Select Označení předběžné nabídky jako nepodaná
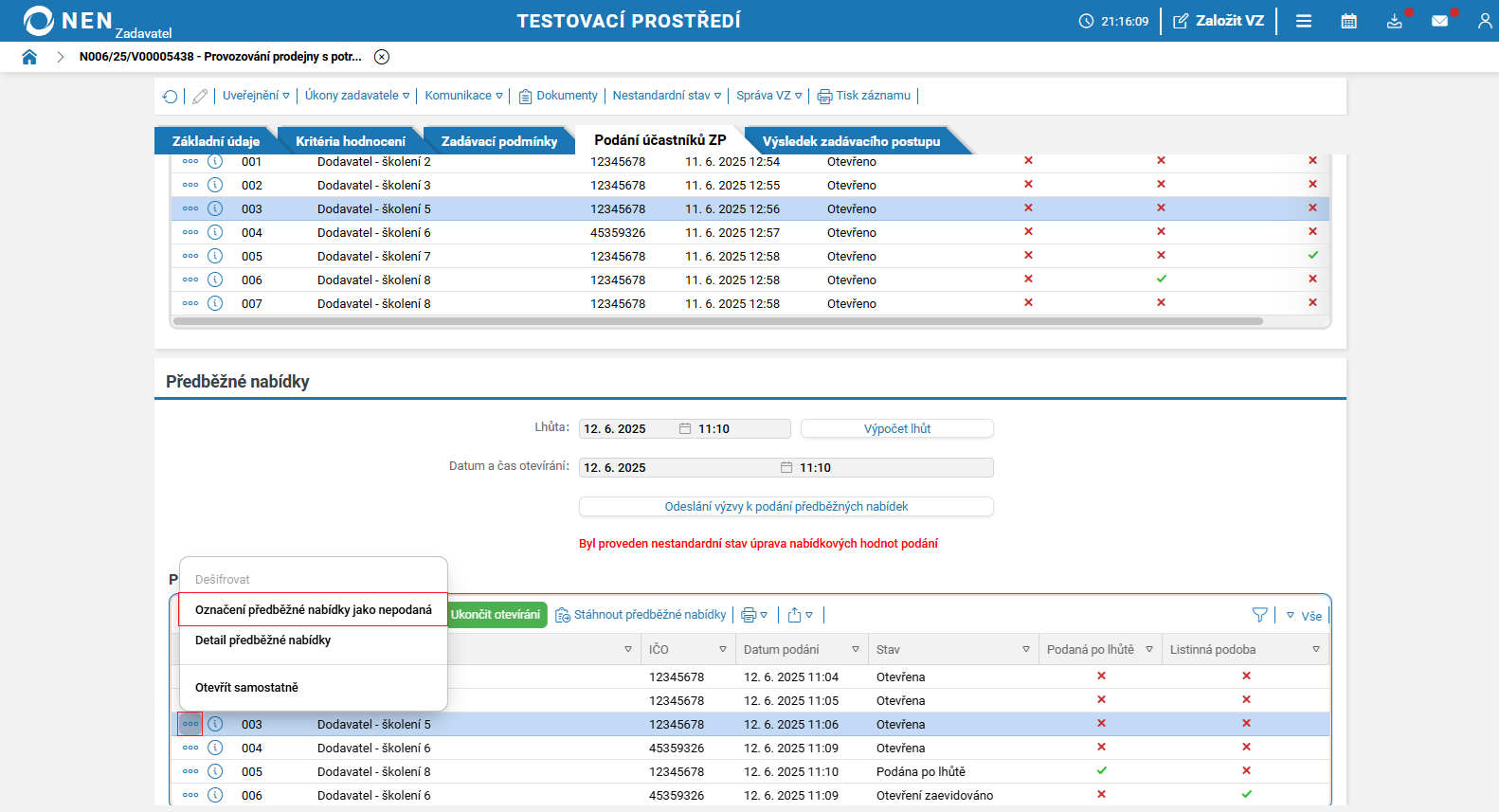The width and height of the screenshot is (1499, 812). click(x=313, y=610)
